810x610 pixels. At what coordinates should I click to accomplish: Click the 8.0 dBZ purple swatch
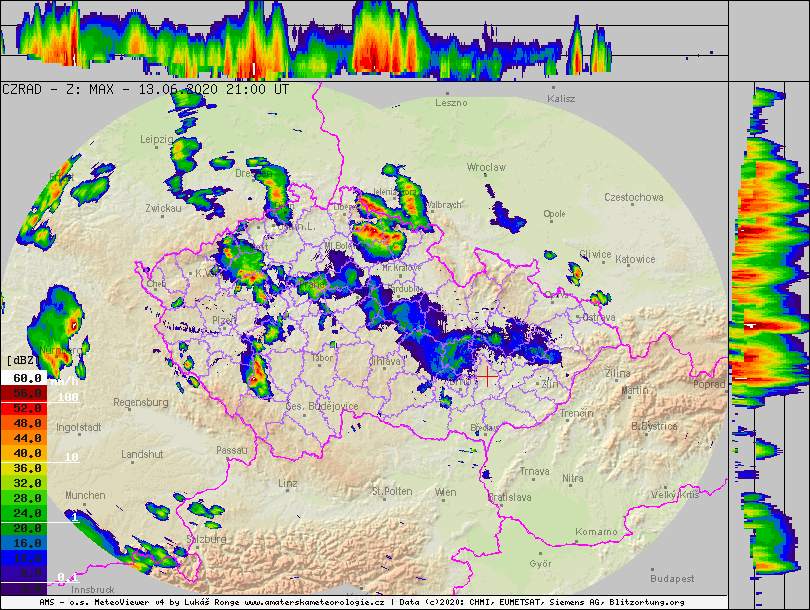(24, 573)
